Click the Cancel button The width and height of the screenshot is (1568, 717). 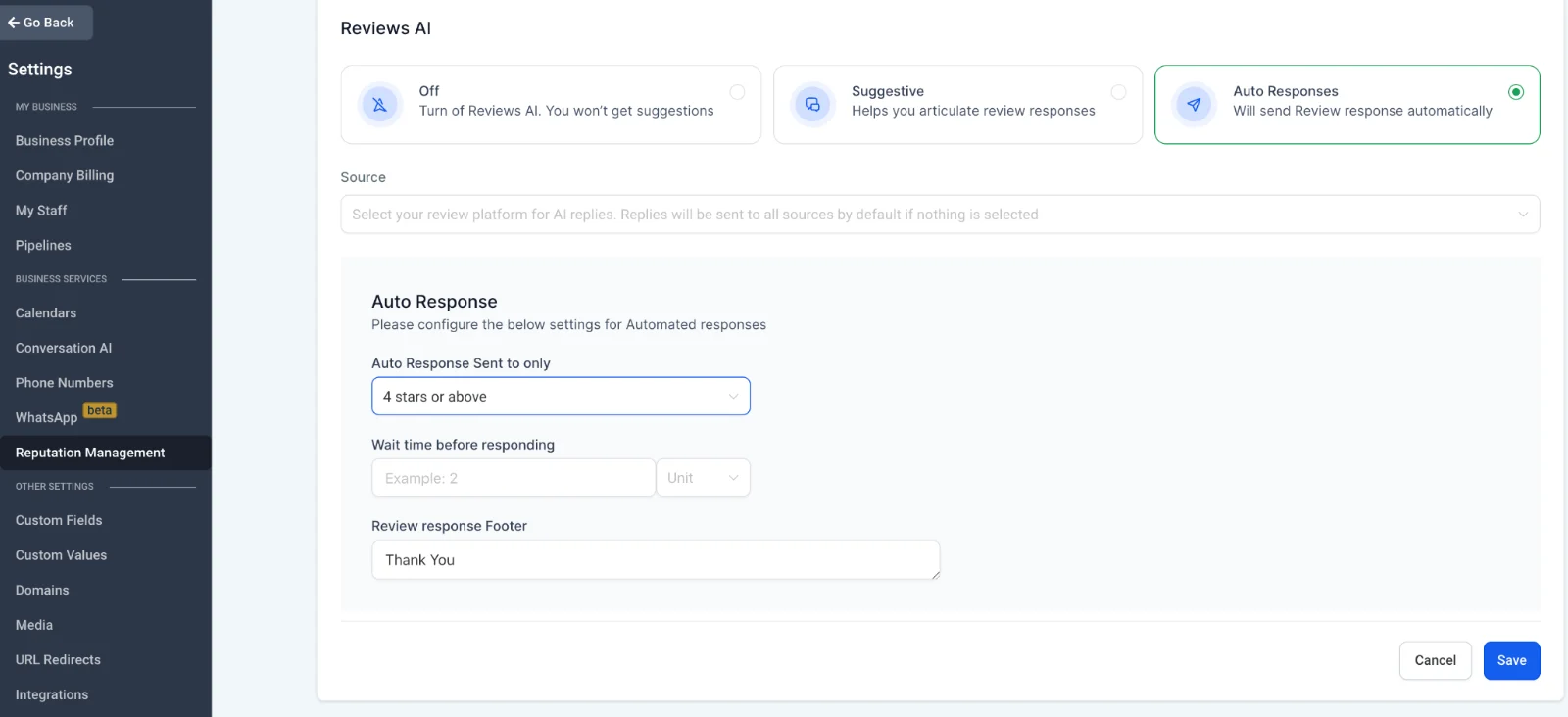pyautogui.click(x=1435, y=660)
